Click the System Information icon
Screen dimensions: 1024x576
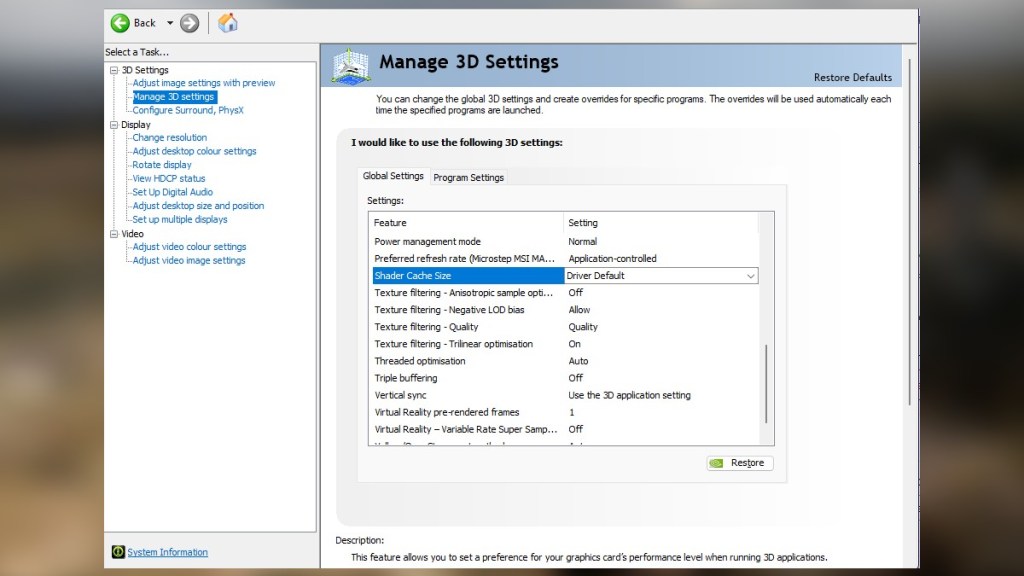[118, 552]
